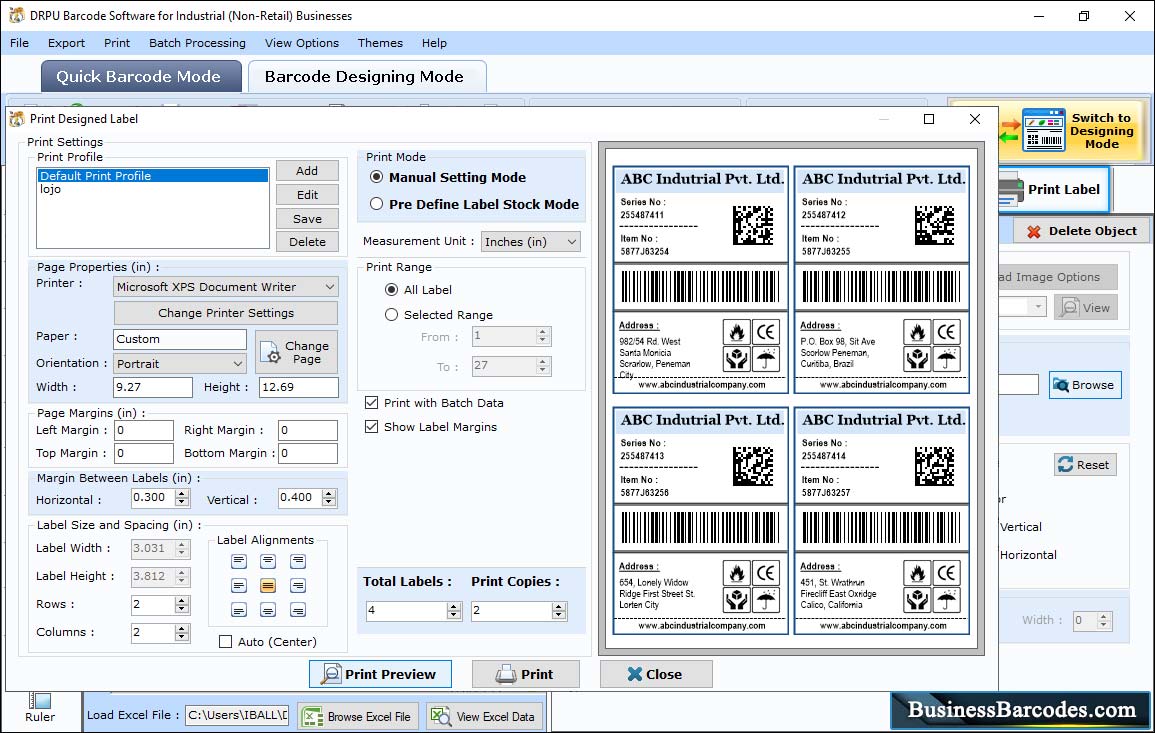This screenshot has height=733, width=1155.
Task: Click the page Height input field
Action: (299, 387)
